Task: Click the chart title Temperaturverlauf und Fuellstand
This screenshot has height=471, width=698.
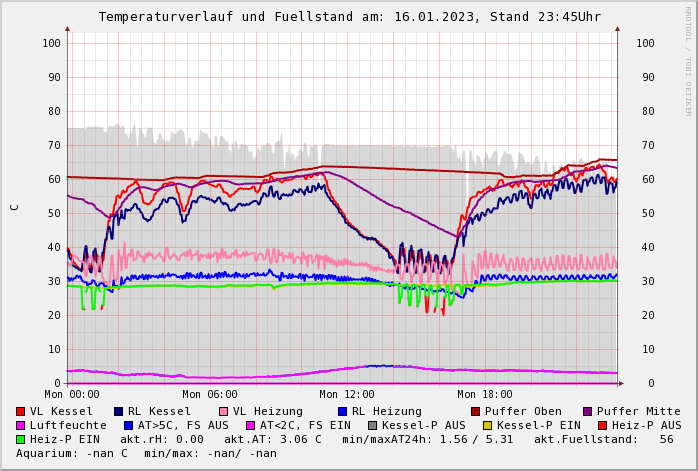Action: [349, 17]
